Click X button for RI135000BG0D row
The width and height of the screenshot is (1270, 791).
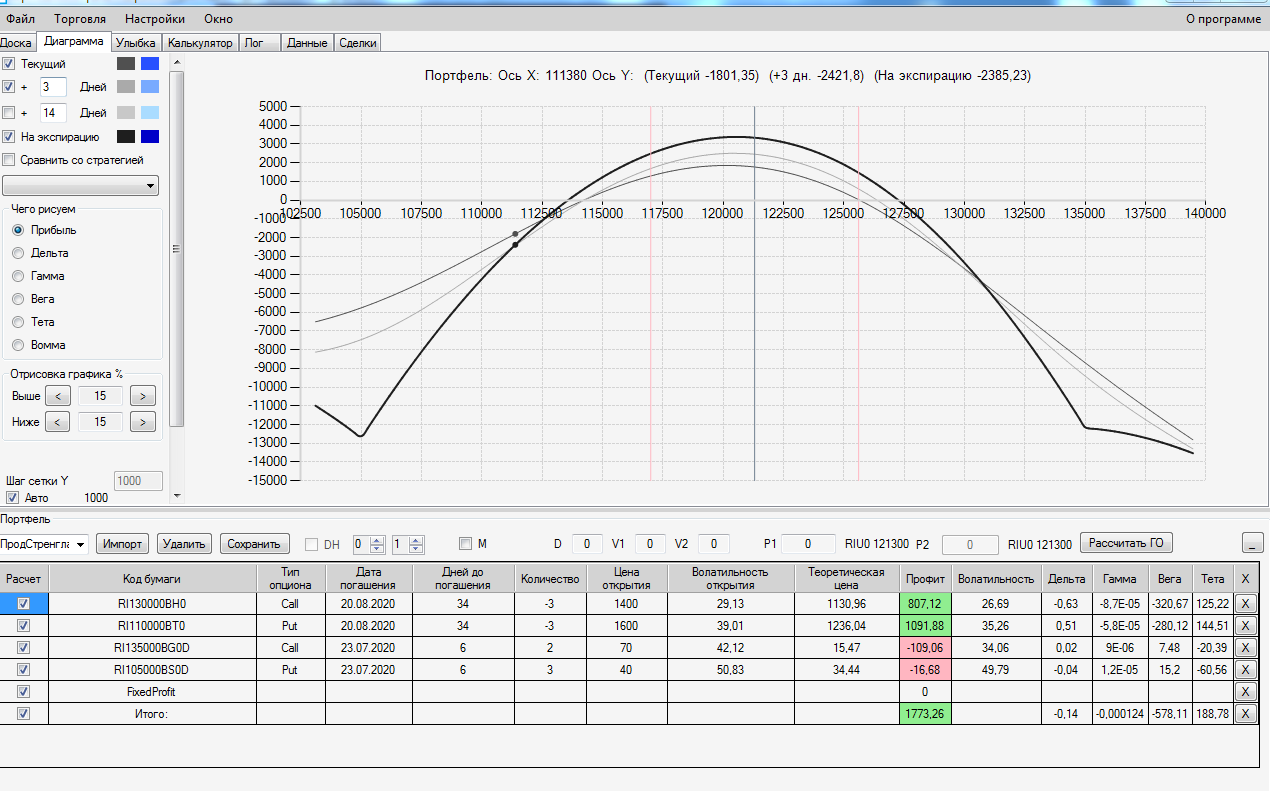click(x=1245, y=647)
